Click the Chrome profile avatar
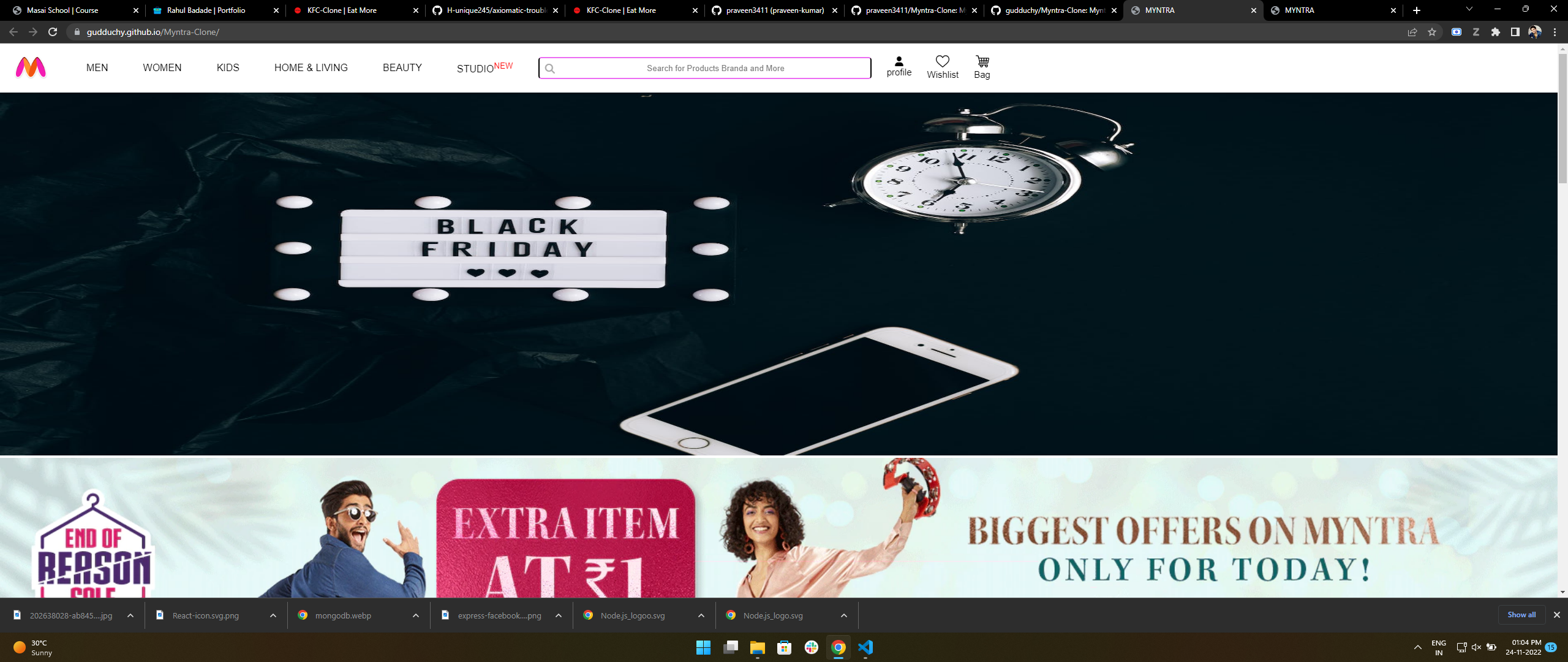The image size is (1568, 662). (x=1535, y=32)
